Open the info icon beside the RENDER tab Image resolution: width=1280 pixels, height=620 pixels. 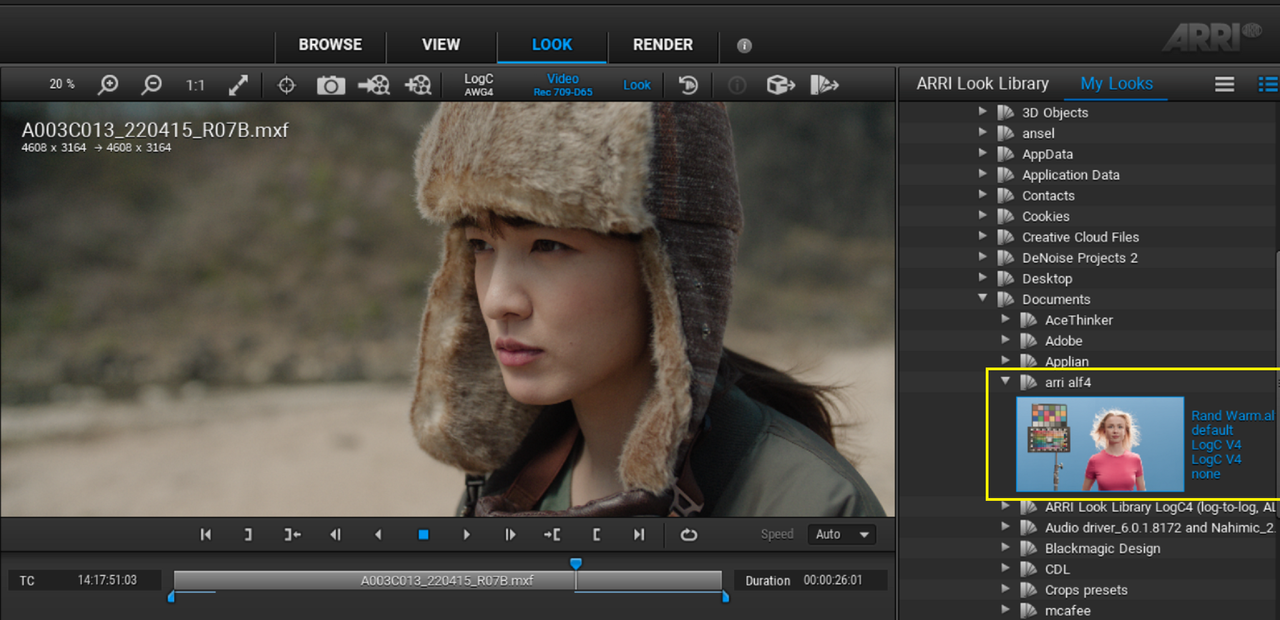(744, 45)
